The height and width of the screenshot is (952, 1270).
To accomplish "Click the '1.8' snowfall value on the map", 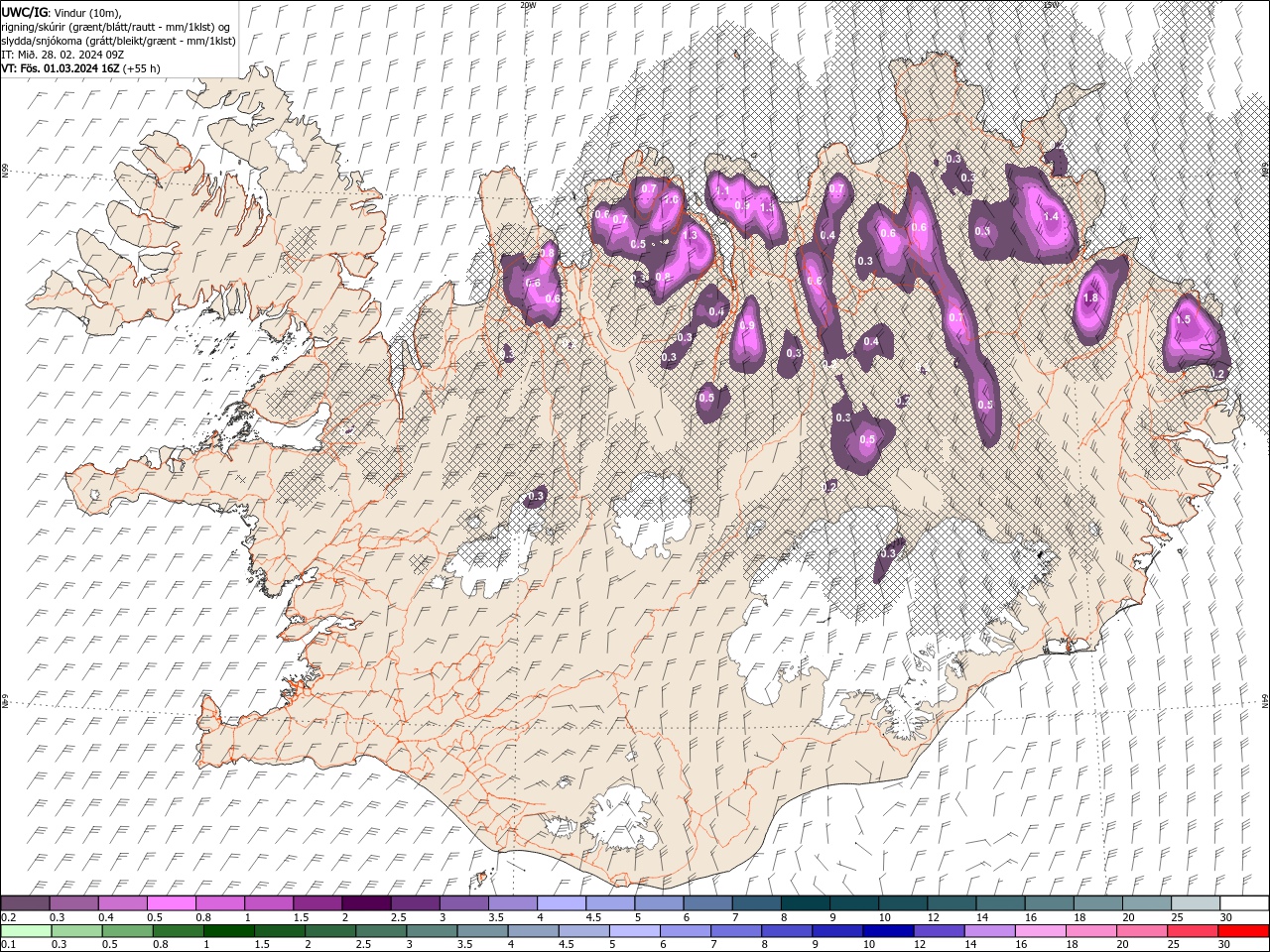I will pos(1092,297).
